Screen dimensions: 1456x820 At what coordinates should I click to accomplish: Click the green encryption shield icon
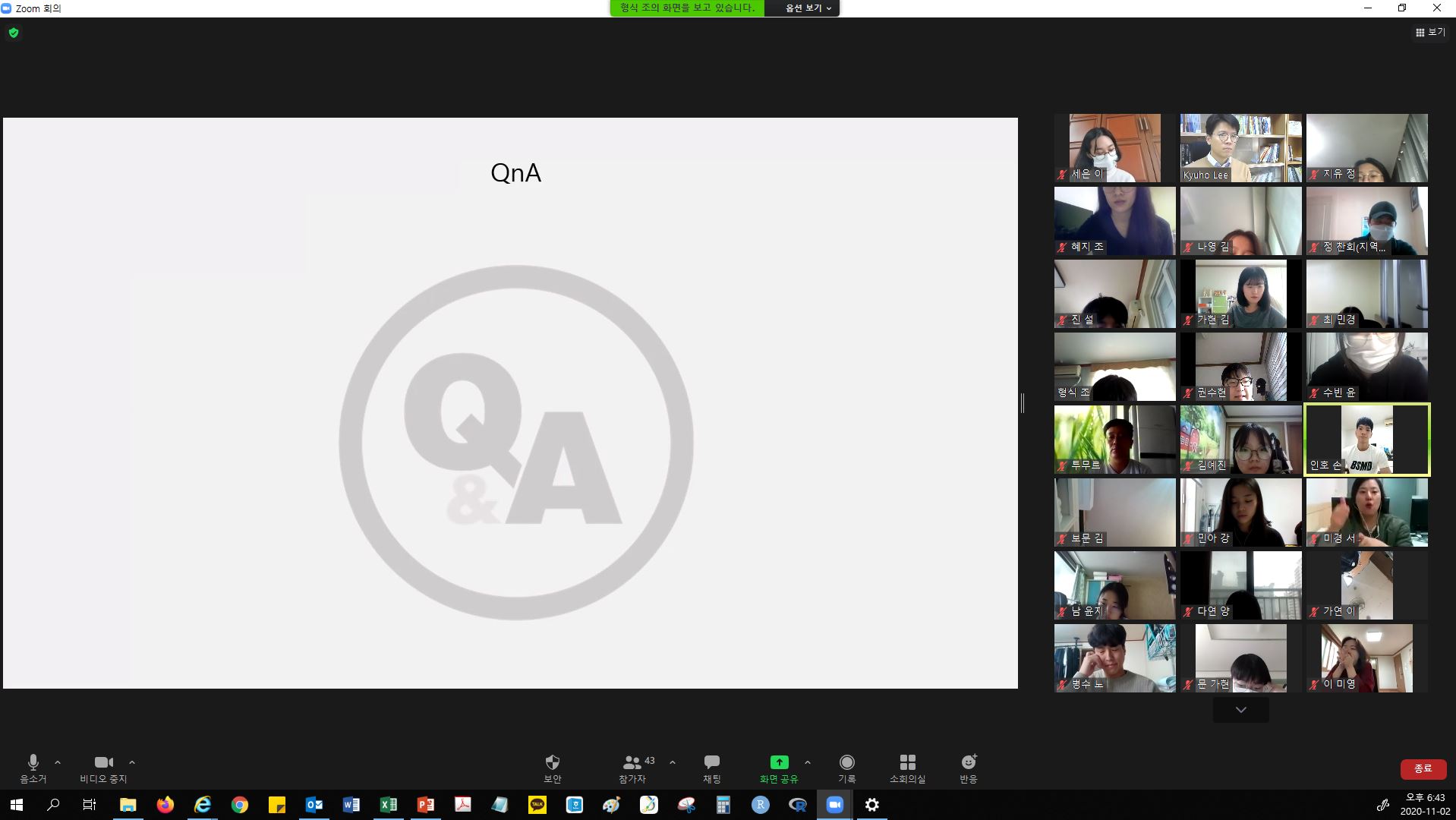[x=14, y=33]
